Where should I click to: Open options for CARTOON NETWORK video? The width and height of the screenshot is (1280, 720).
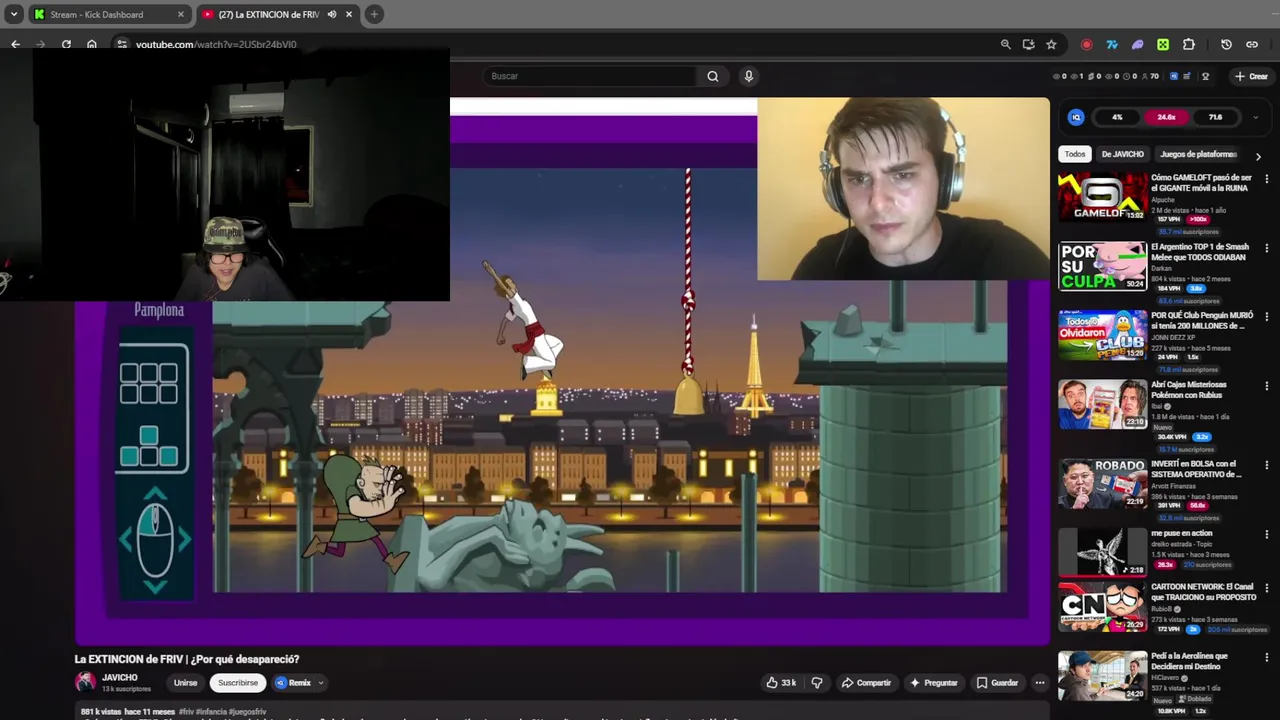[x=1267, y=588]
